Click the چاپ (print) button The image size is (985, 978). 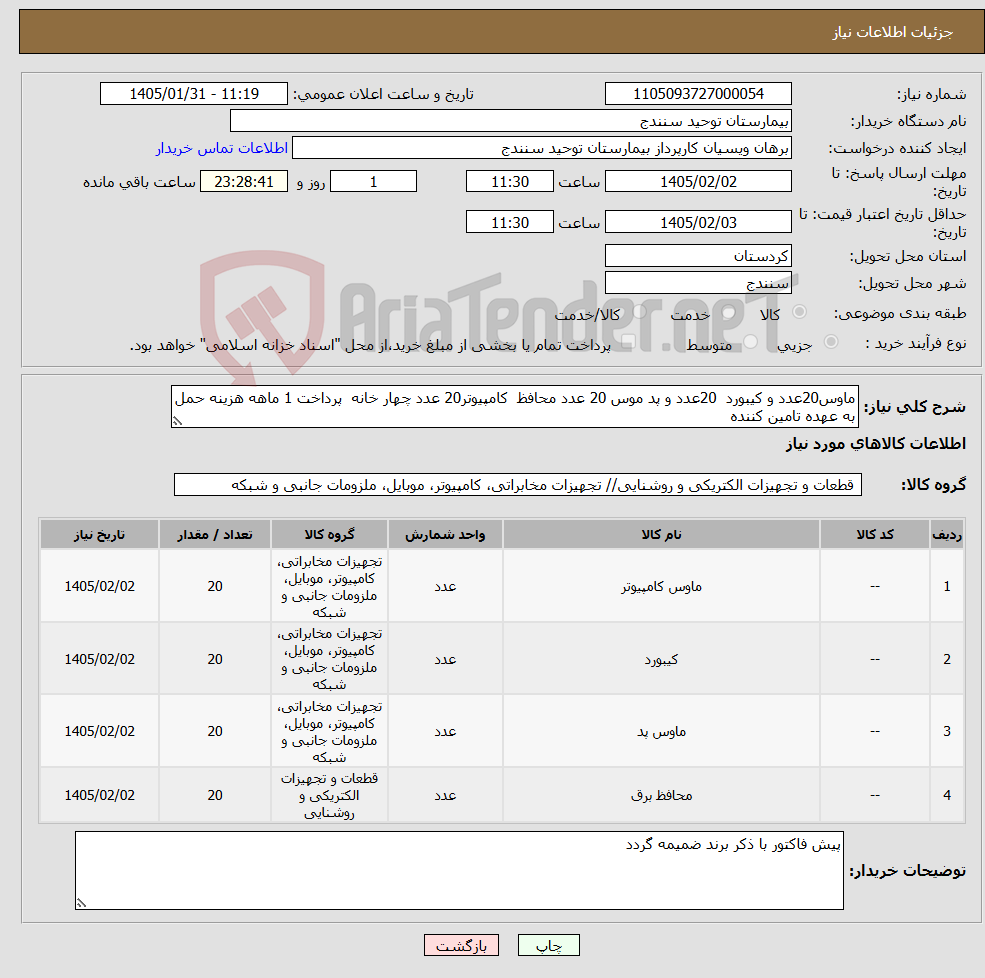(x=548, y=945)
